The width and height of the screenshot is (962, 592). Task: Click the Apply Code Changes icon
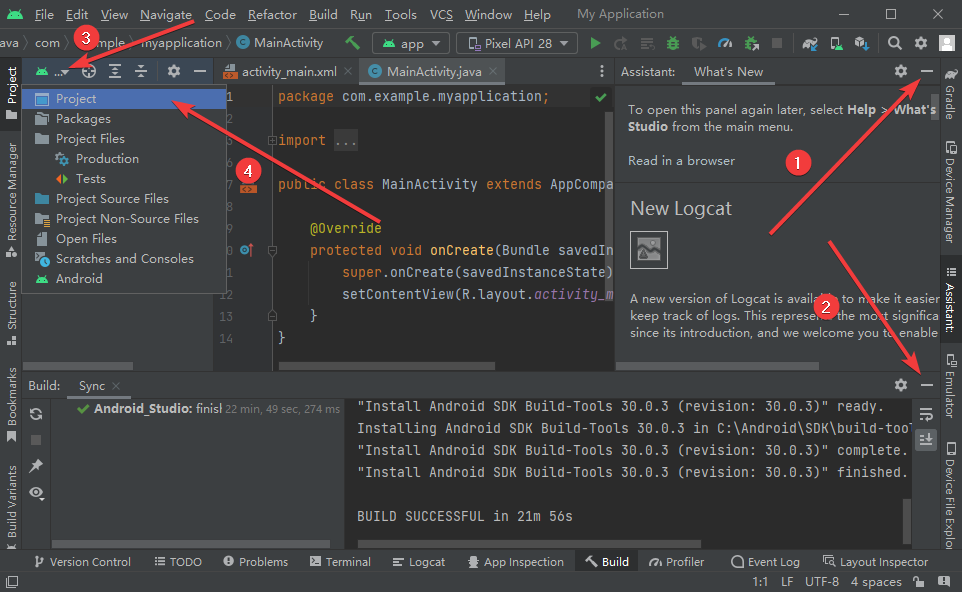pyautogui.click(x=647, y=43)
